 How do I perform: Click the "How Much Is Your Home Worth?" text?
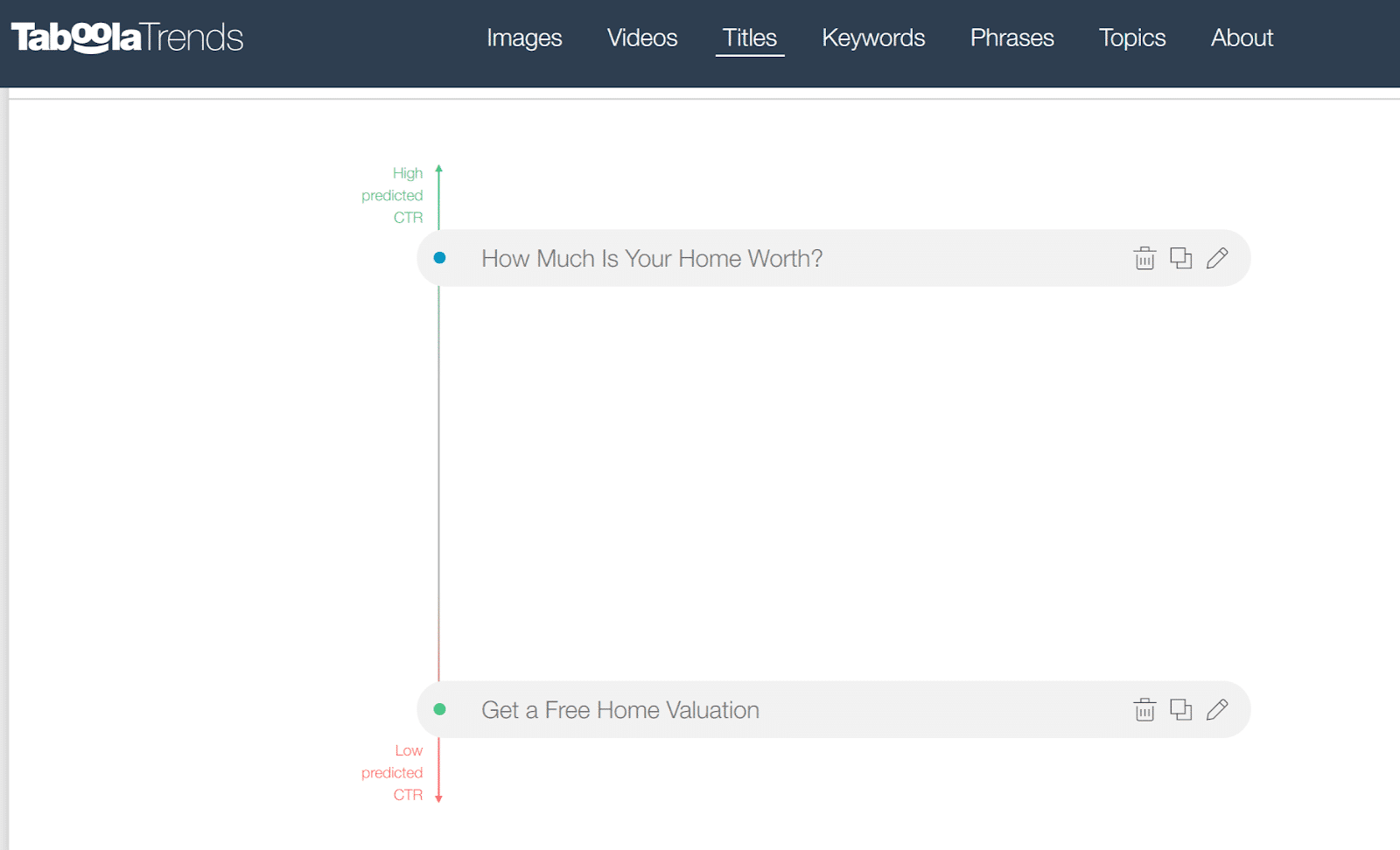pyautogui.click(x=652, y=259)
